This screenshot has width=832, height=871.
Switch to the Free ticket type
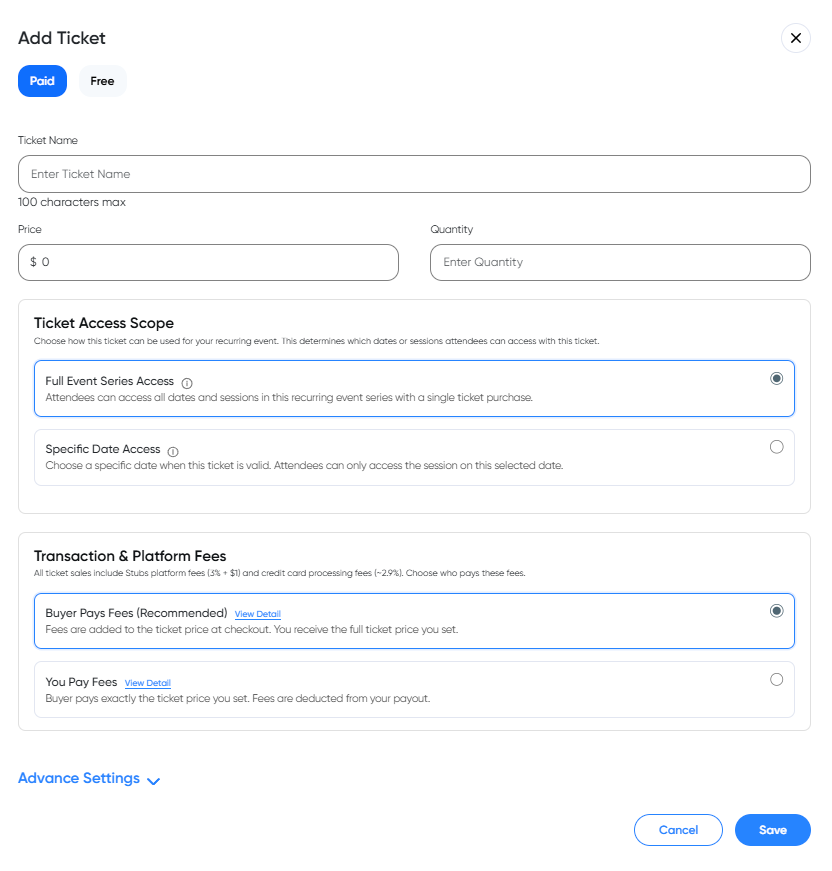click(x=102, y=81)
